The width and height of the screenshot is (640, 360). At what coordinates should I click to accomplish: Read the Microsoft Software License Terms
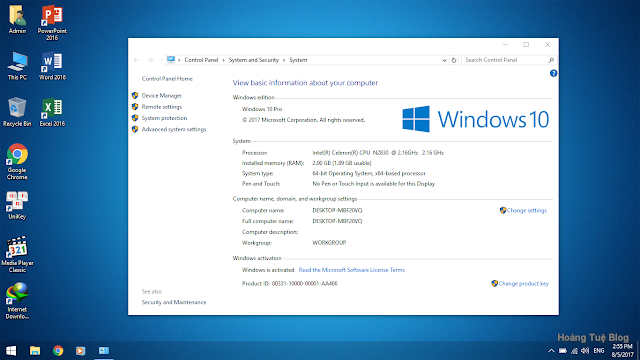click(x=351, y=270)
